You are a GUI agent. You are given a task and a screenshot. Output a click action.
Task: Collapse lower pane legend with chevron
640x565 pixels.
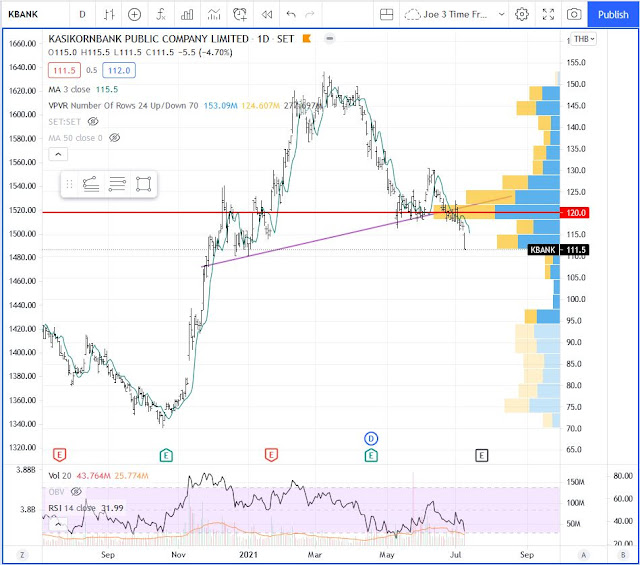click(58, 524)
